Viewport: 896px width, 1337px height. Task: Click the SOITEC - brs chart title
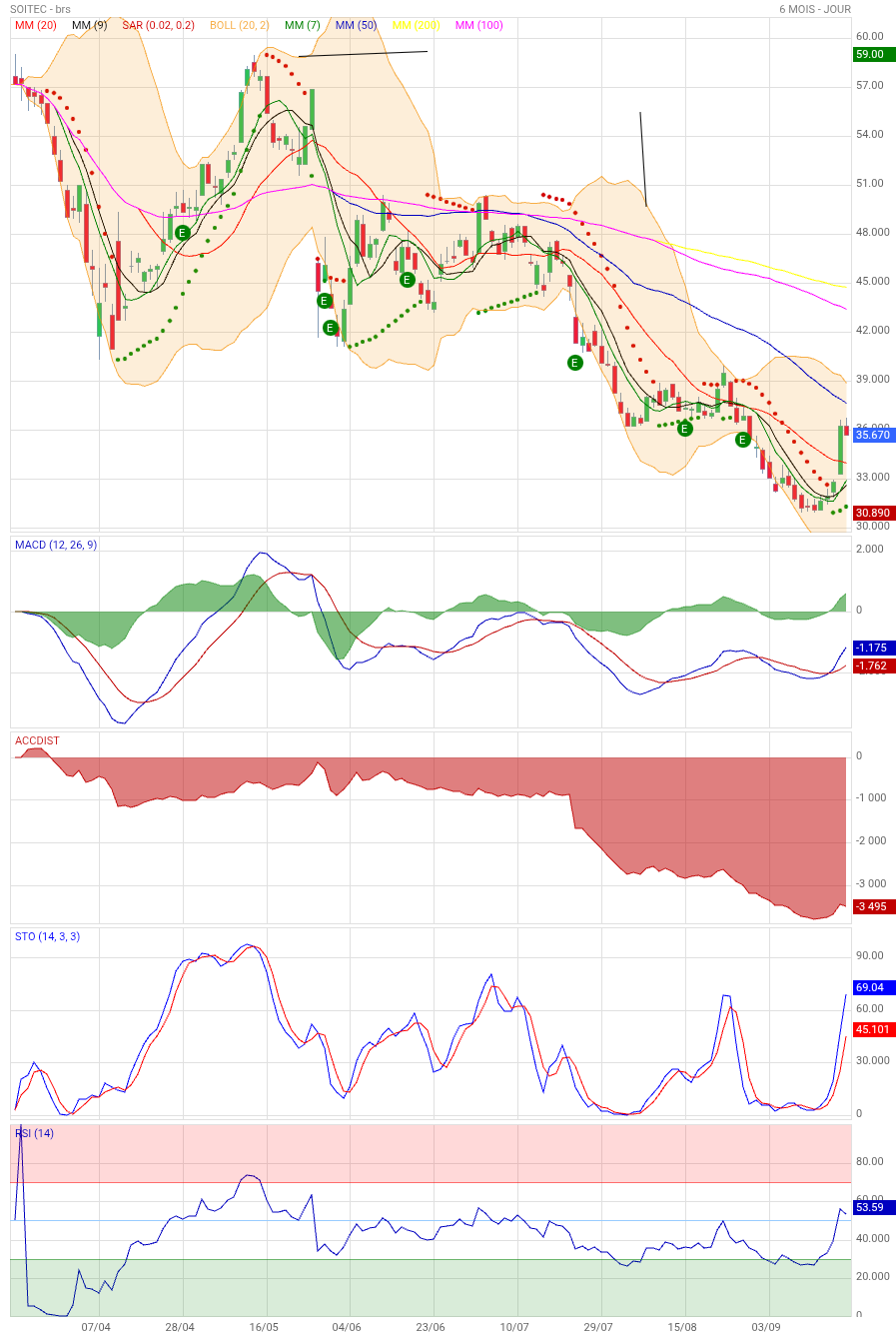pyautogui.click(x=40, y=9)
